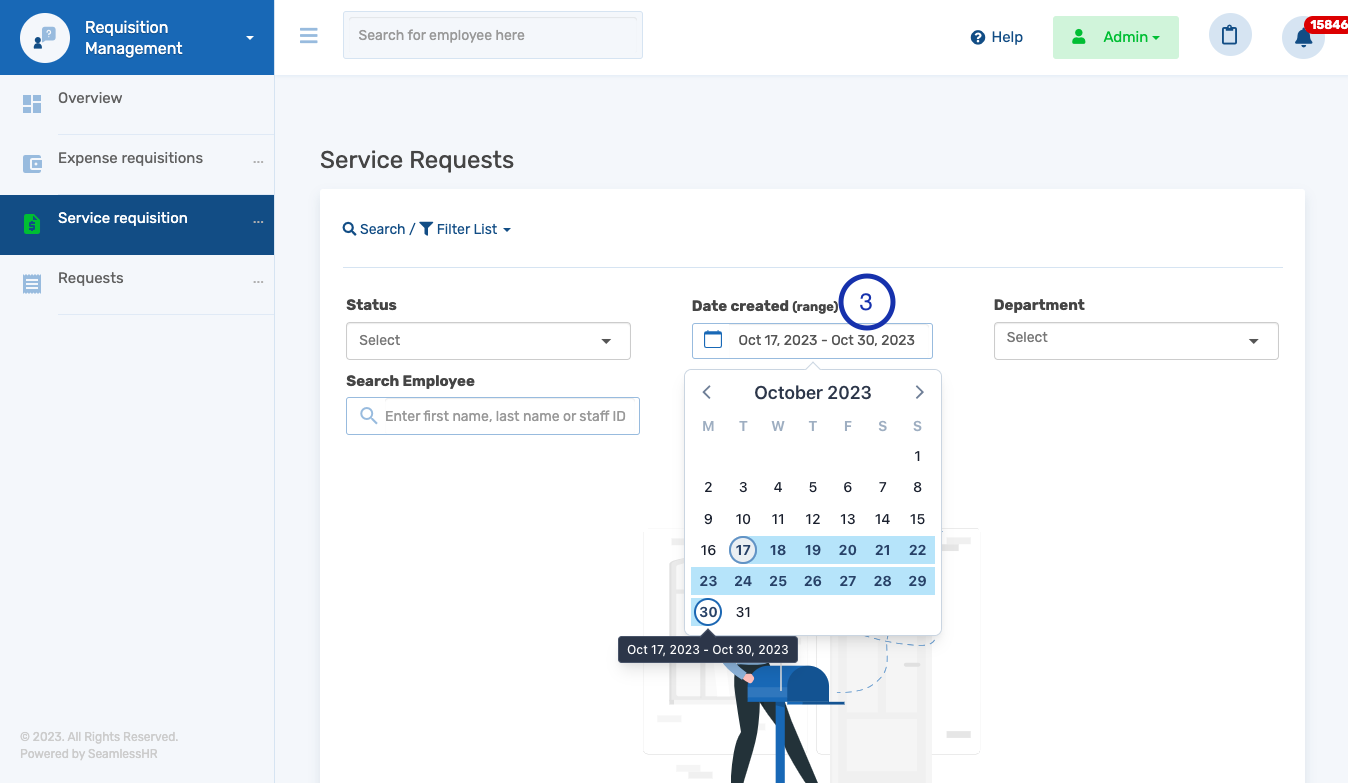This screenshot has height=783, width=1348.
Task: Switch to Expense requisitions section
Action: point(129,158)
